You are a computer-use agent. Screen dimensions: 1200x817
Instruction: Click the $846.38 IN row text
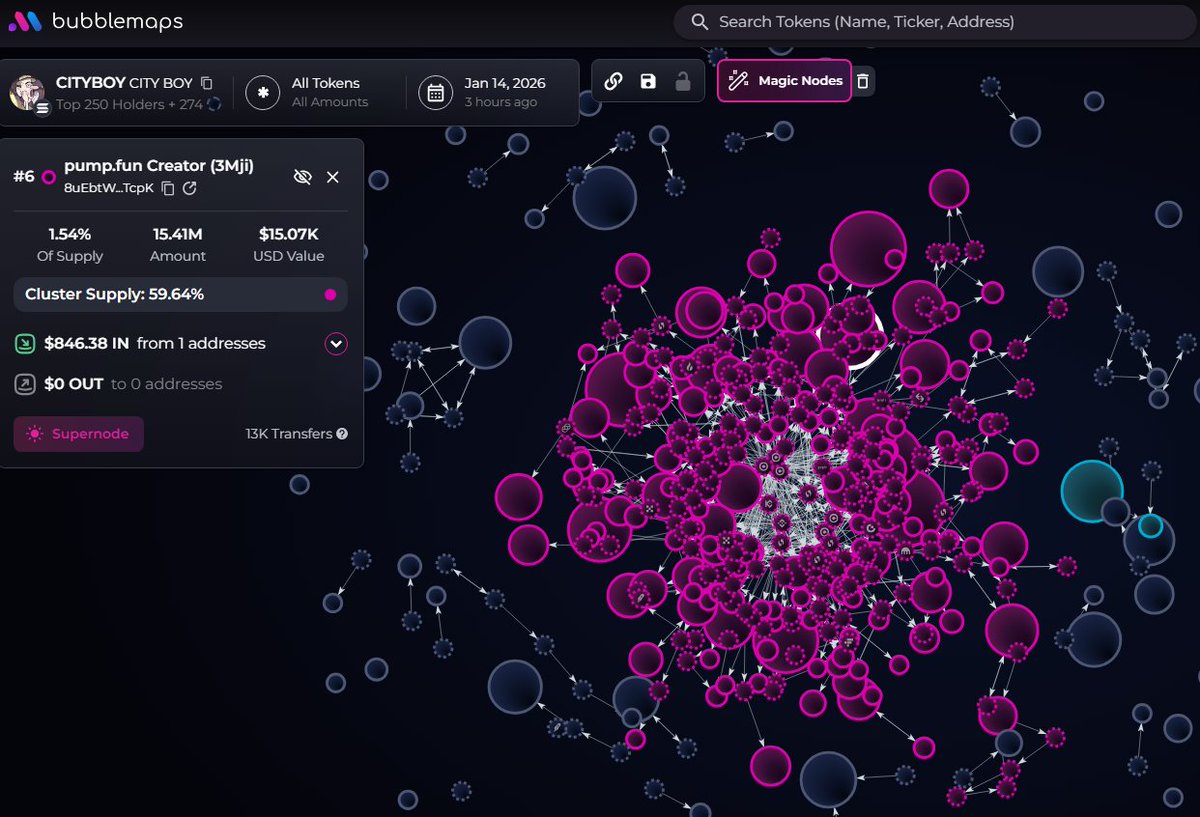(x=155, y=343)
